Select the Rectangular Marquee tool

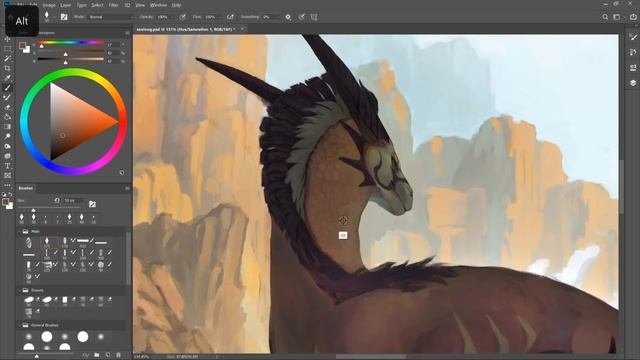[x=7, y=49]
